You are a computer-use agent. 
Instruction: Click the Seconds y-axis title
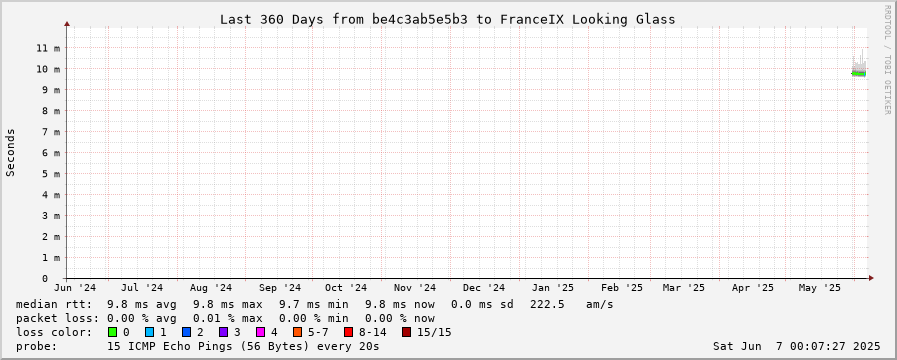pos(10,152)
